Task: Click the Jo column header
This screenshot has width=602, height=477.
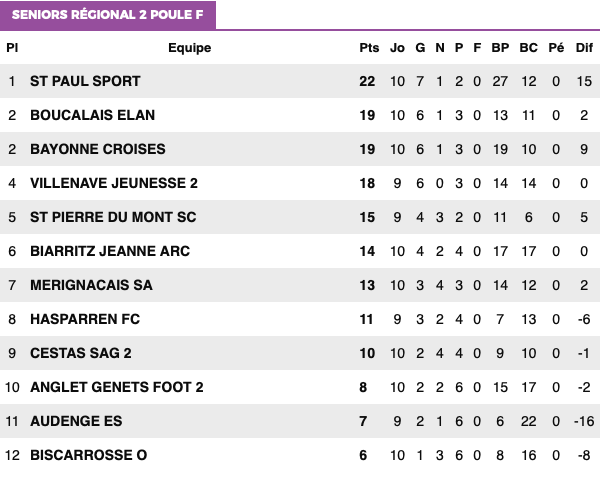Action: 397,48
